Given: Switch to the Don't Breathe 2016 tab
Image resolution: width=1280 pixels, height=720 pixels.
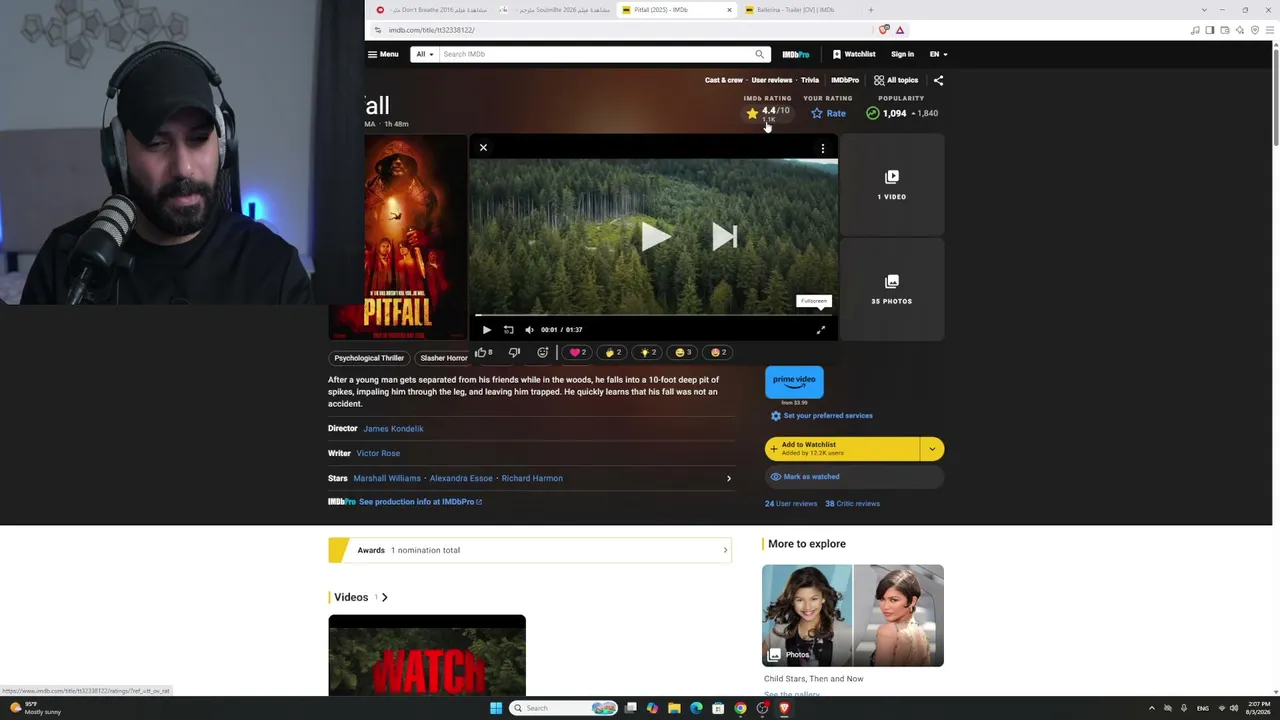Looking at the screenshot, I should coord(435,10).
